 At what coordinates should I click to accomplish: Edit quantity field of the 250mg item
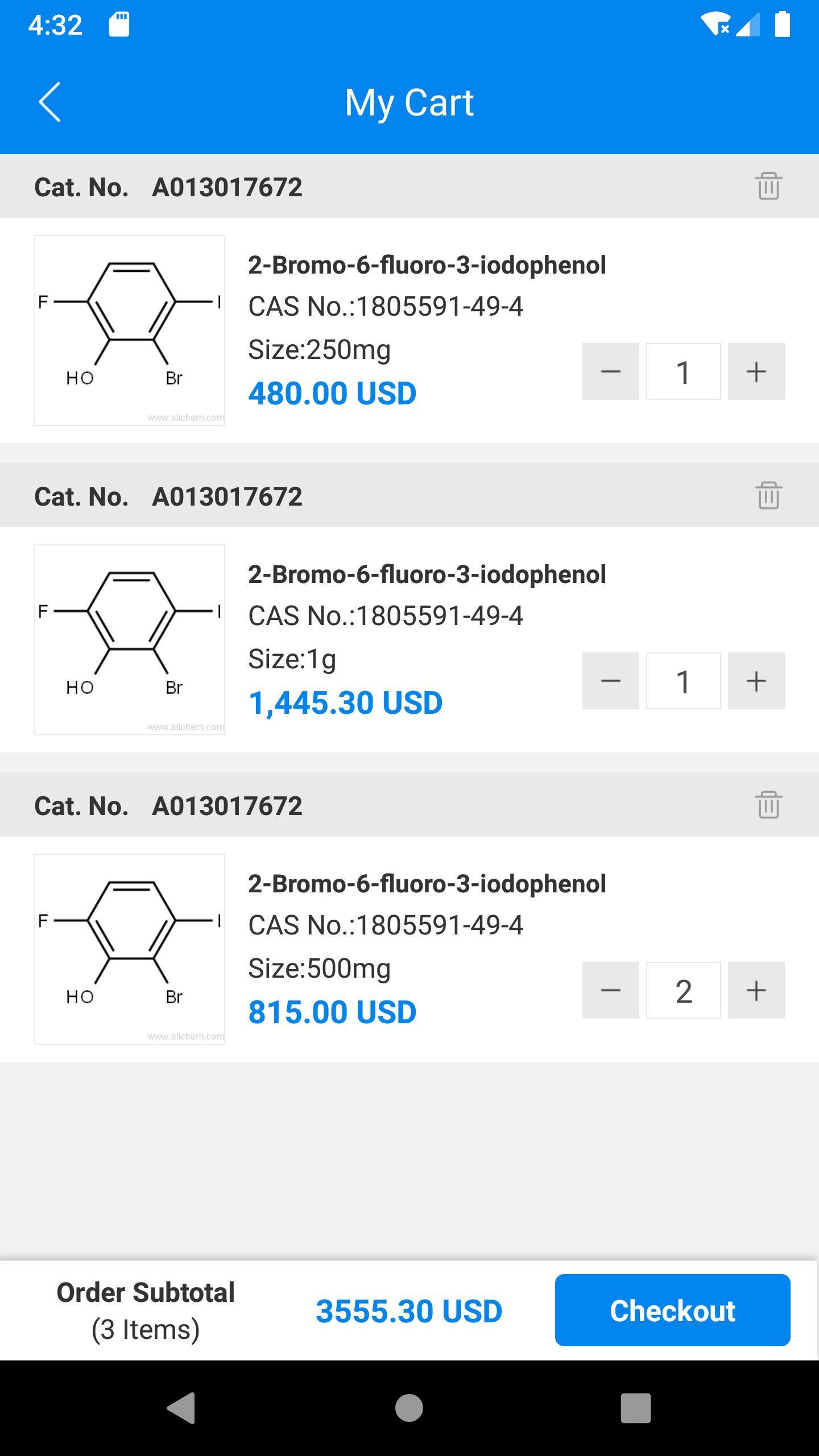pyautogui.click(x=684, y=371)
